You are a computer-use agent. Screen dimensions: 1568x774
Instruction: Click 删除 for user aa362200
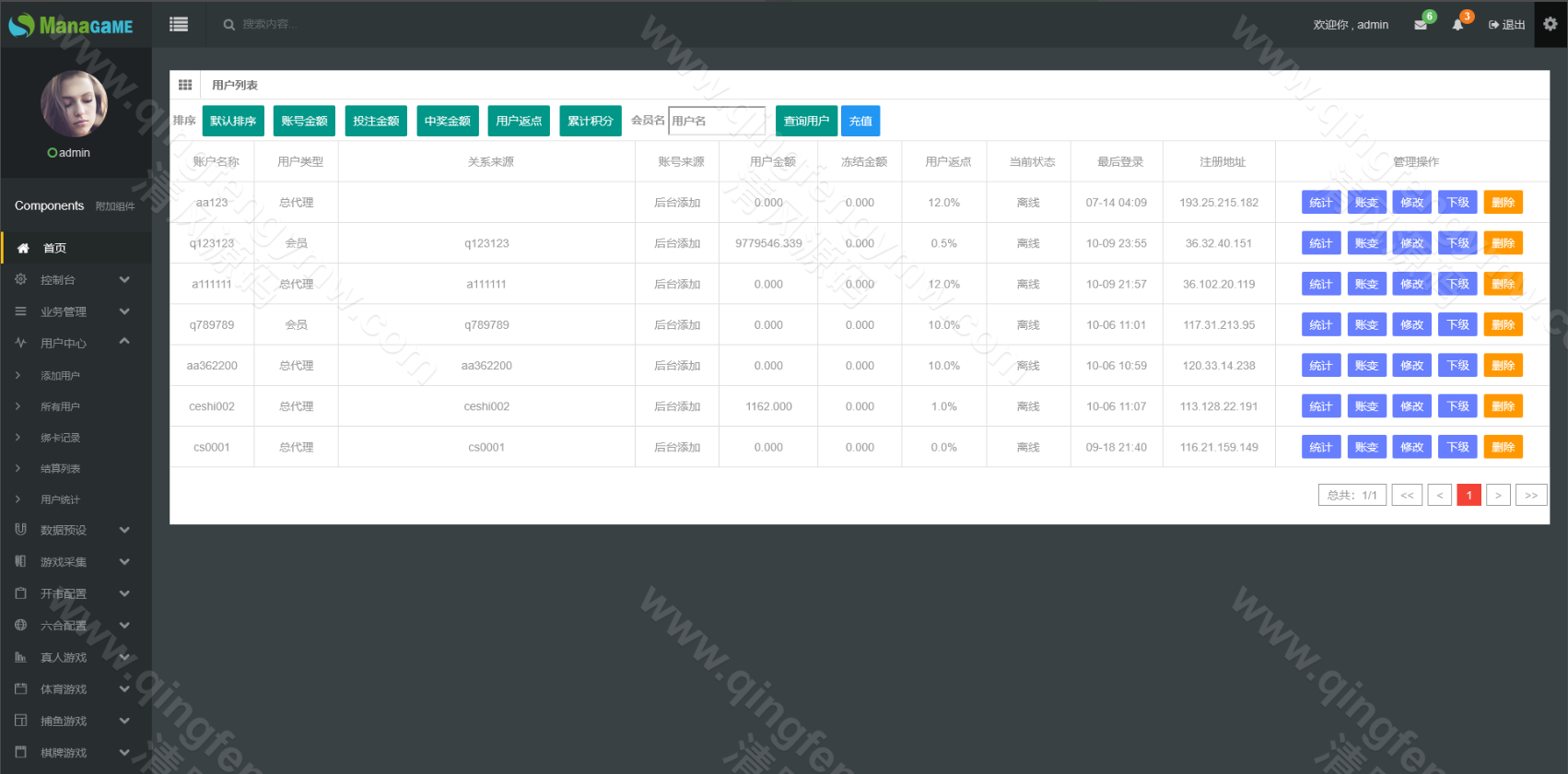1504,366
